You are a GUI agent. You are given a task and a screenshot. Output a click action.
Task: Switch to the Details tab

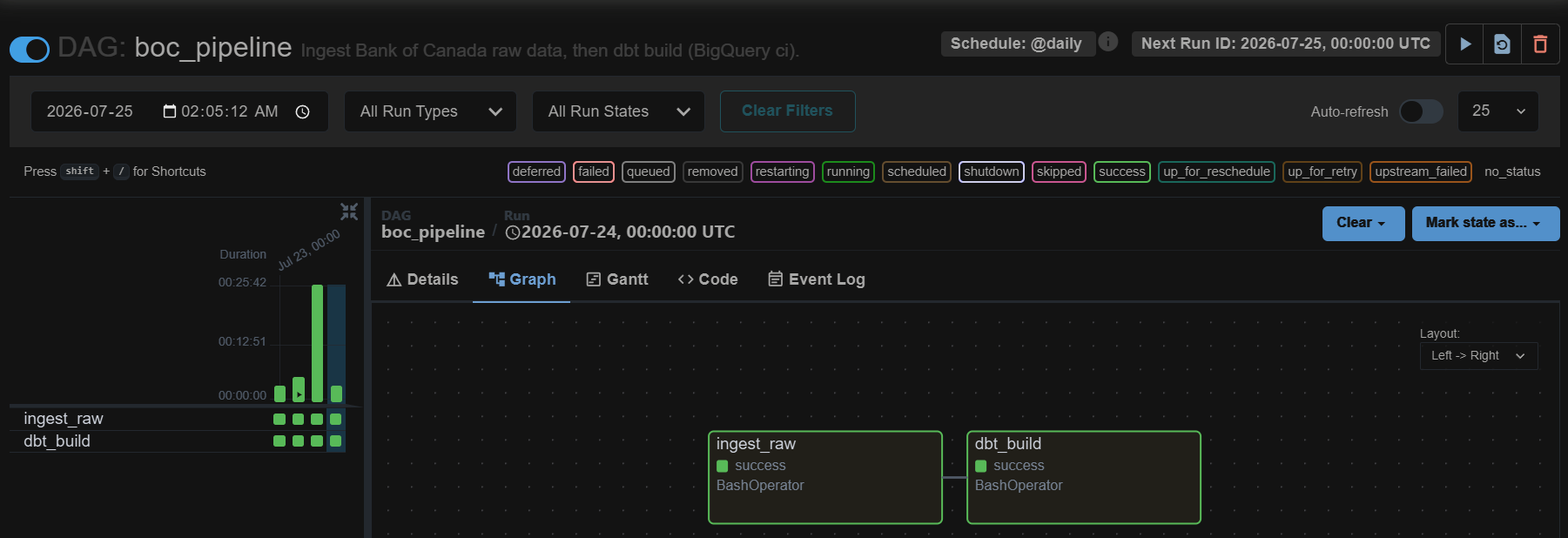pos(422,279)
